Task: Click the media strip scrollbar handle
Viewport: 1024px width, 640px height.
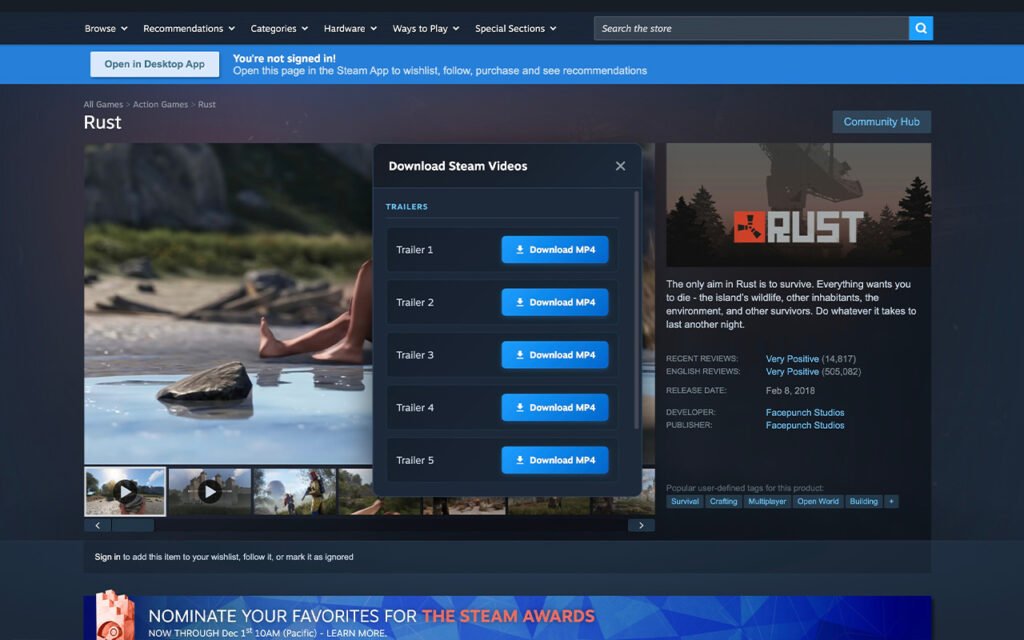Action: coord(133,525)
